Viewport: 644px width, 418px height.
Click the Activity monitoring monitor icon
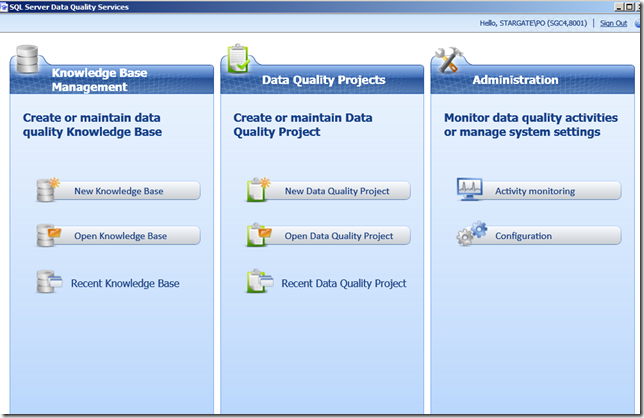click(469, 189)
